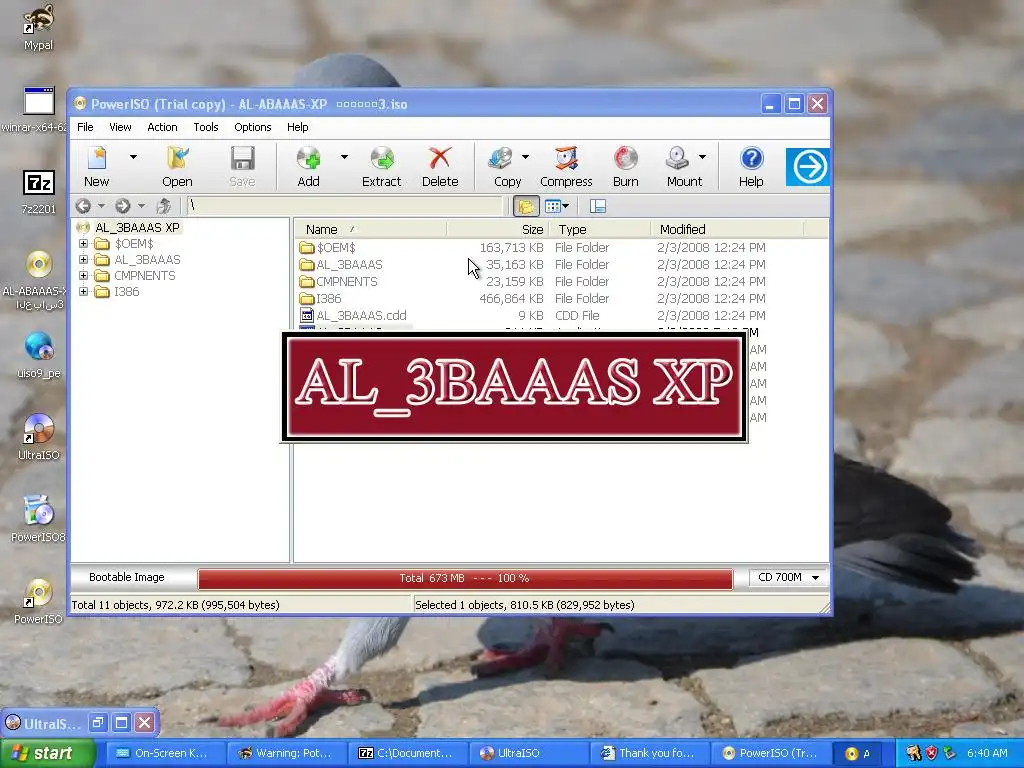
Task: Go forward with the navigation arrow
Action: click(x=122, y=206)
